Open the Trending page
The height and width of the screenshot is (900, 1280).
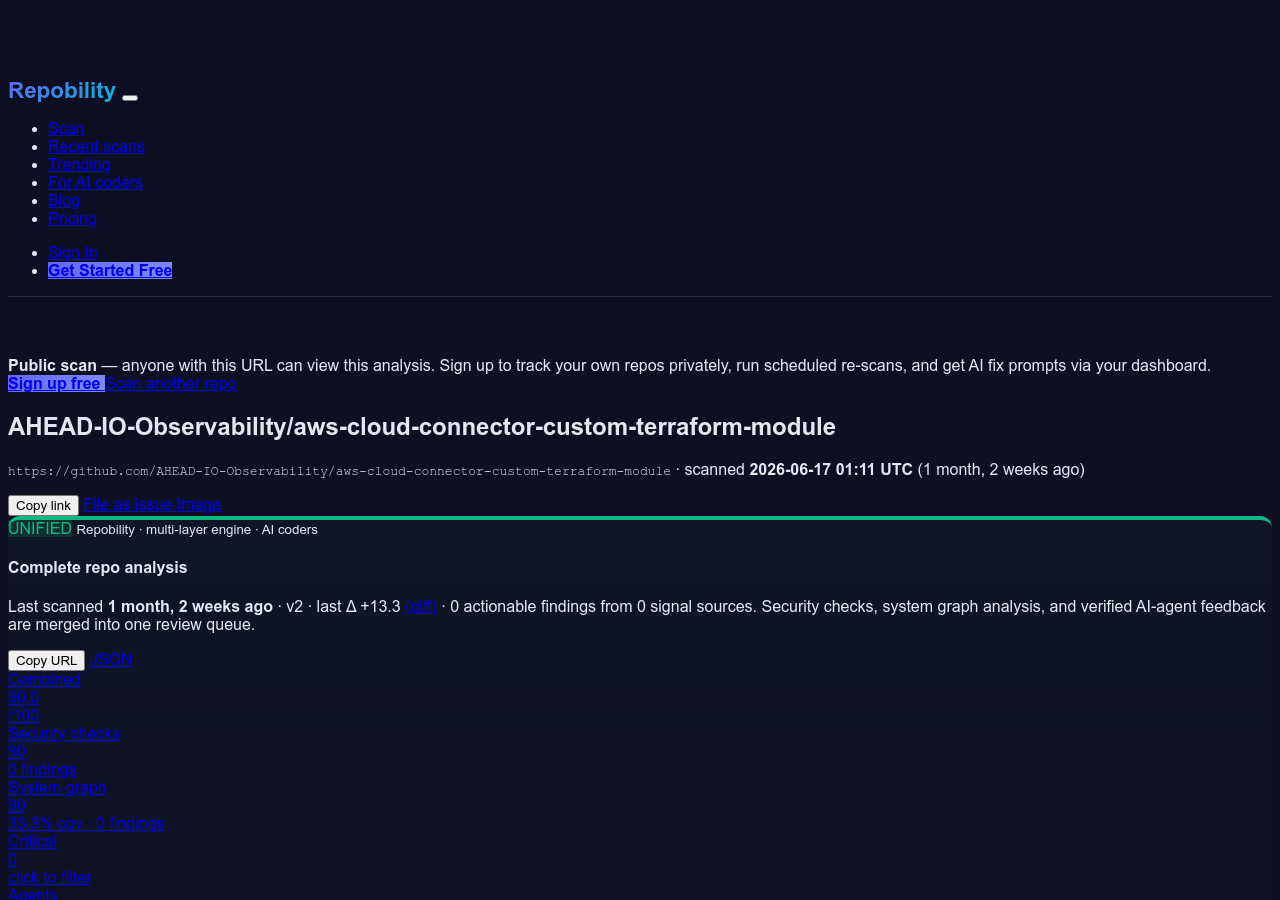tap(79, 164)
